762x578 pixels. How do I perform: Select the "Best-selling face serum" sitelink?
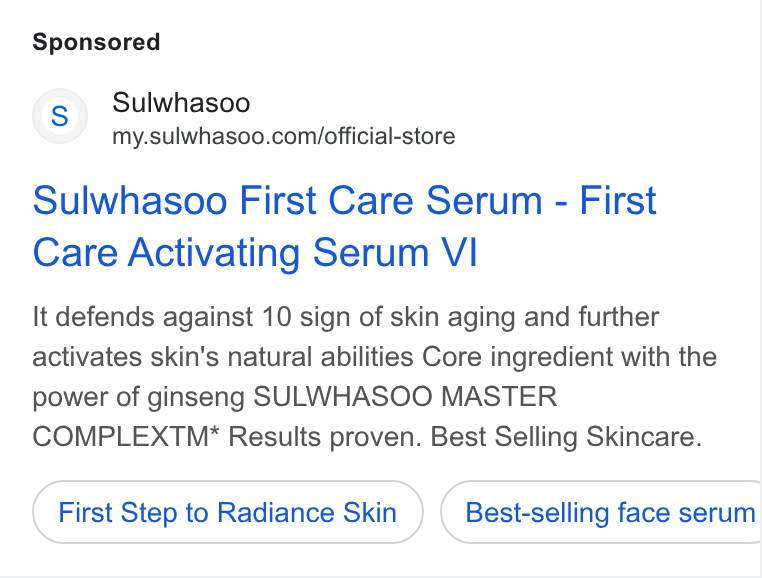tap(601, 512)
